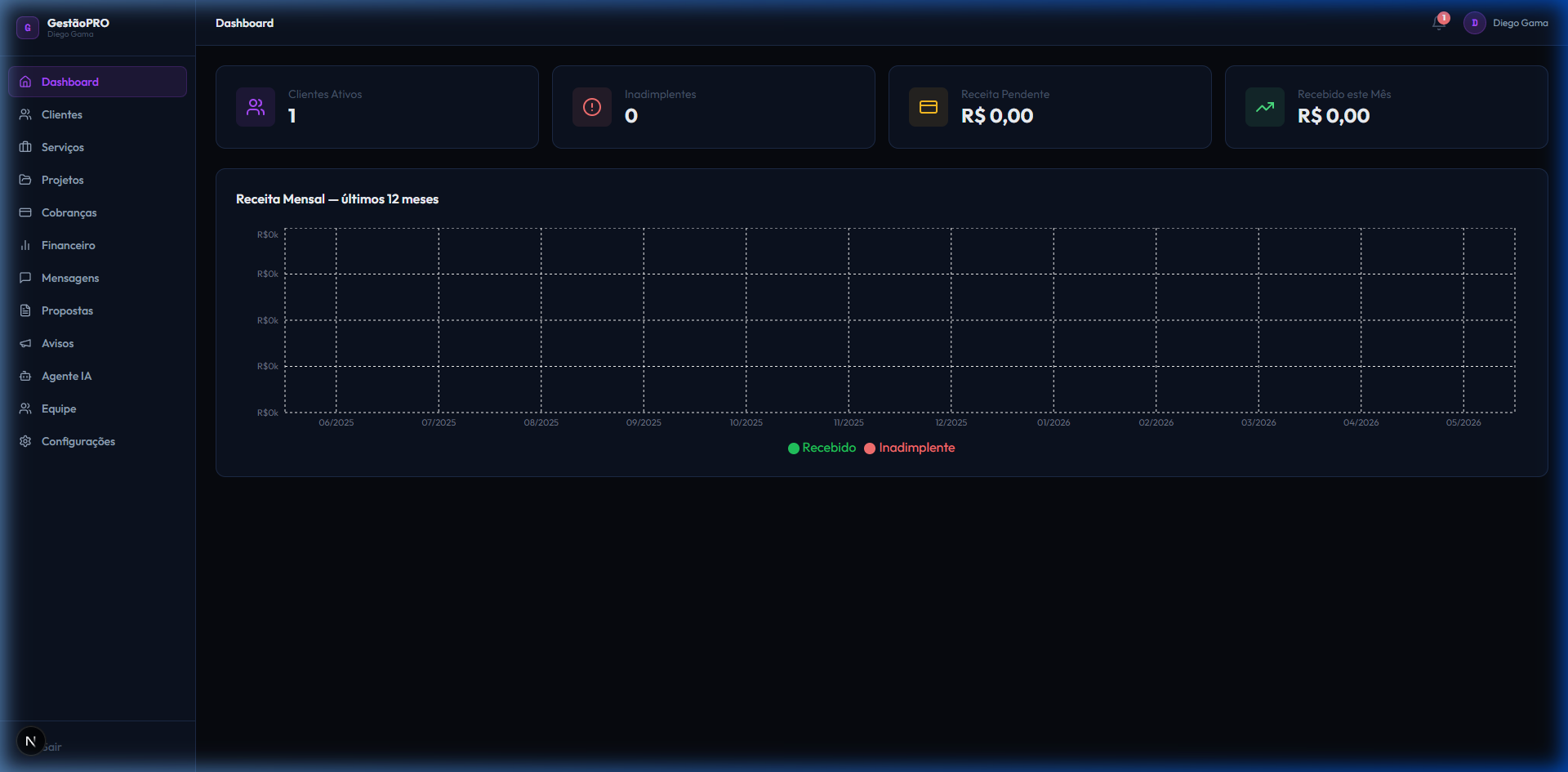1568x772 pixels.
Task: Click the Financeiro bar chart icon
Action: [x=25, y=245]
